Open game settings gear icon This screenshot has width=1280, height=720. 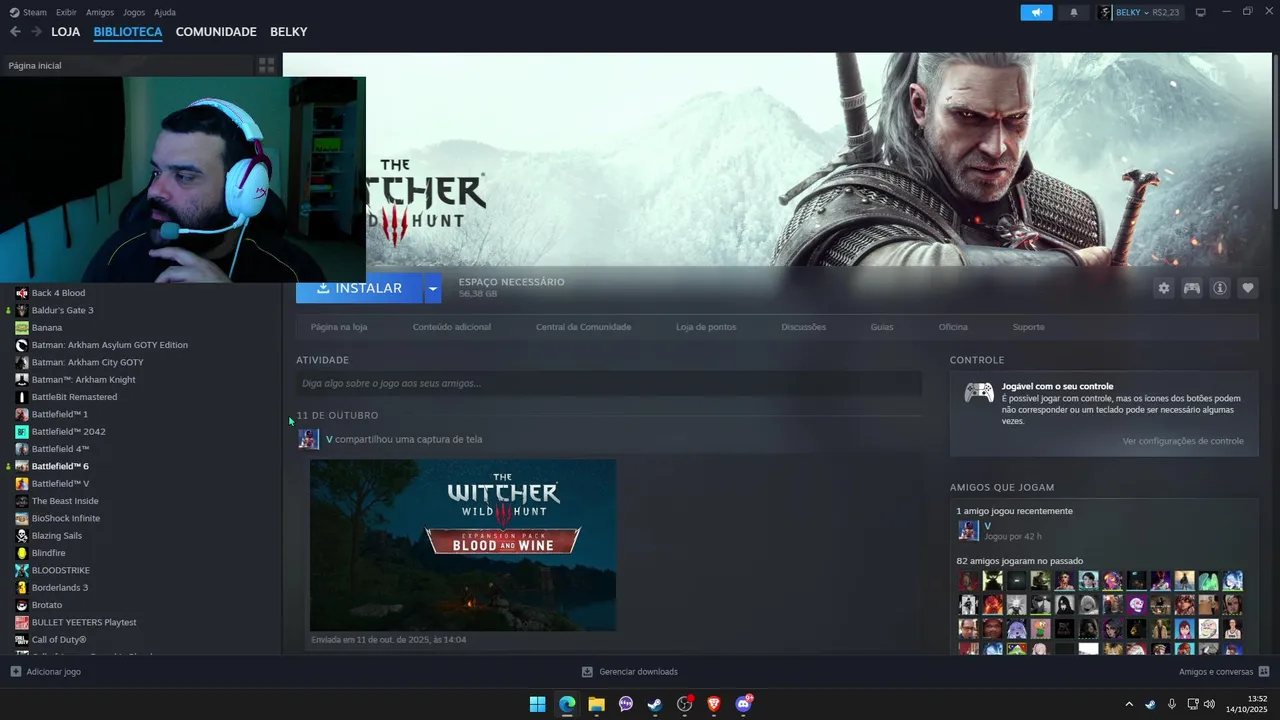click(x=1164, y=288)
